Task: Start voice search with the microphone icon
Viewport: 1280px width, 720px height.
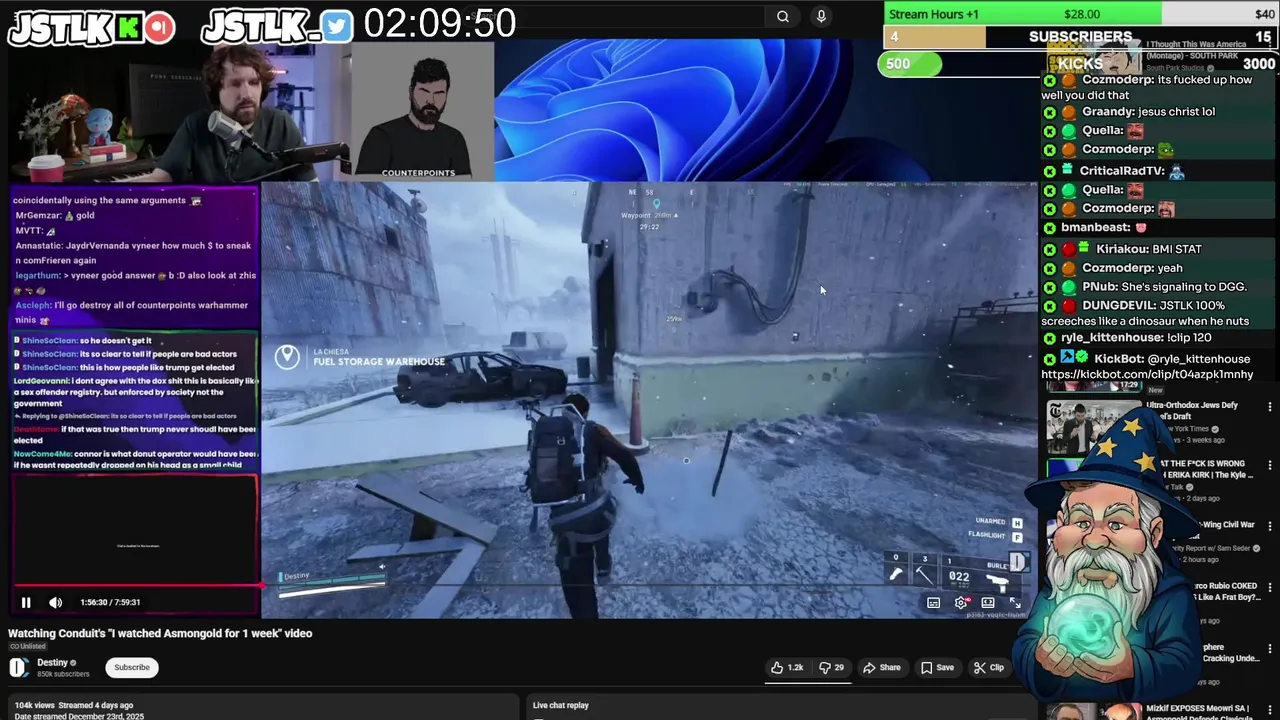Action: point(821,16)
